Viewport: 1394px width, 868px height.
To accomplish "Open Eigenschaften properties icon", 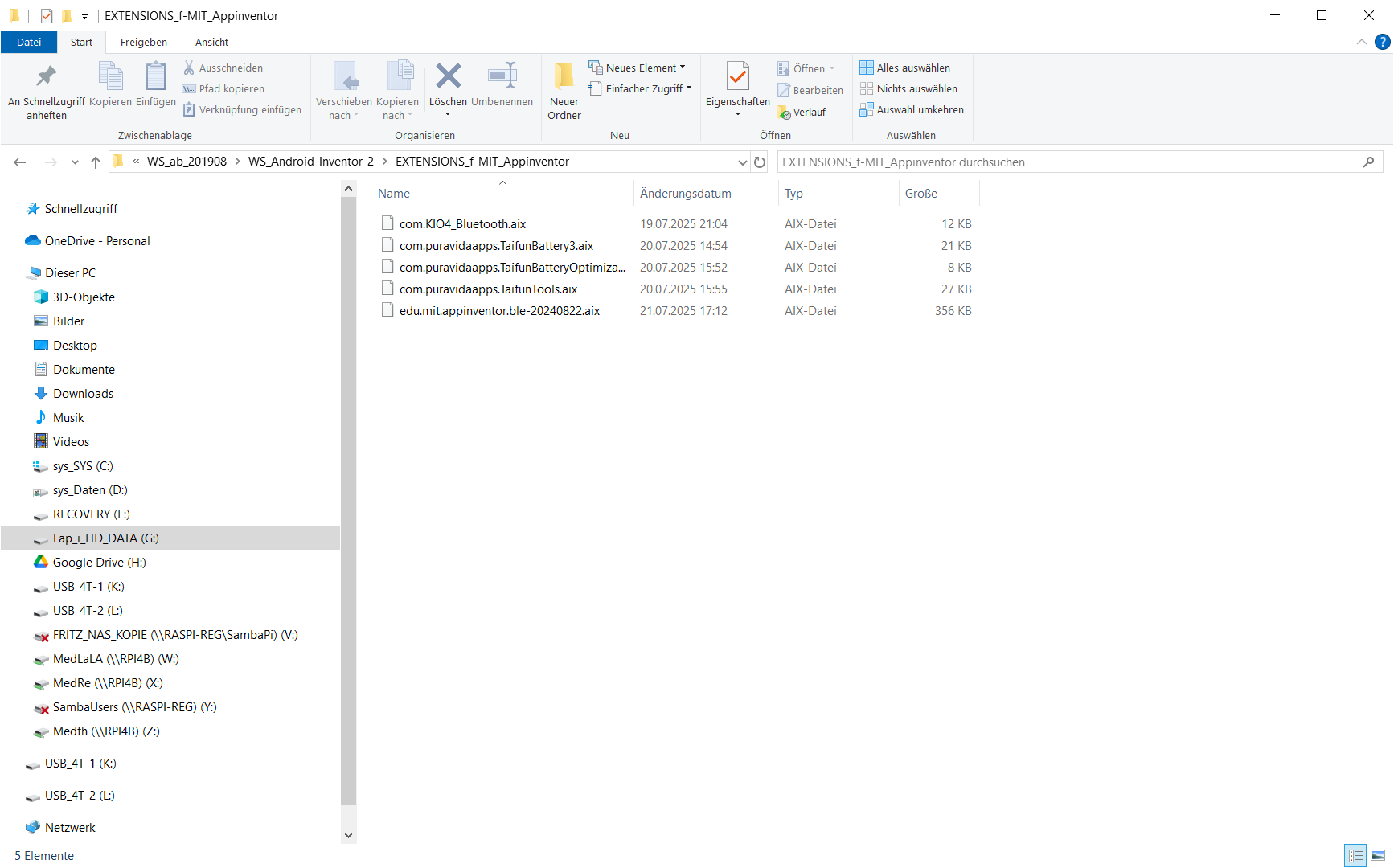I will 737,76.
